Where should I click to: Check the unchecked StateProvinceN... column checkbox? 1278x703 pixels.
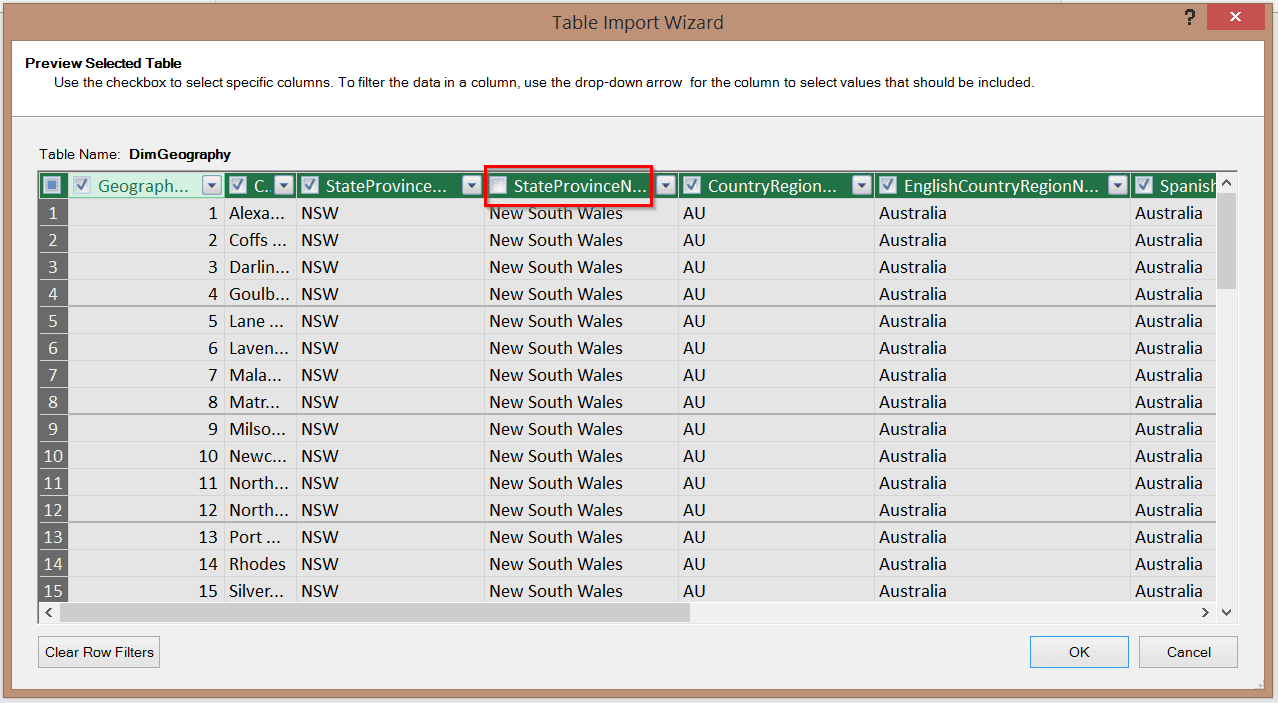point(498,185)
